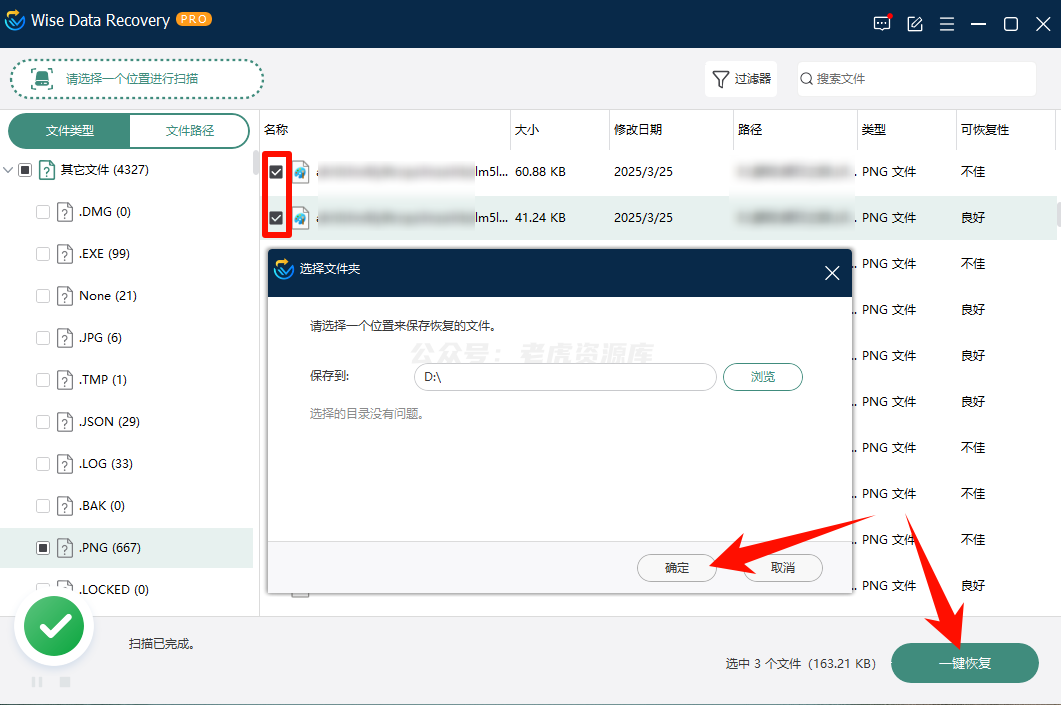Click the filter funnel icon
The height and width of the screenshot is (705, 1061).
pyautogui.click(x=721, y=79)
